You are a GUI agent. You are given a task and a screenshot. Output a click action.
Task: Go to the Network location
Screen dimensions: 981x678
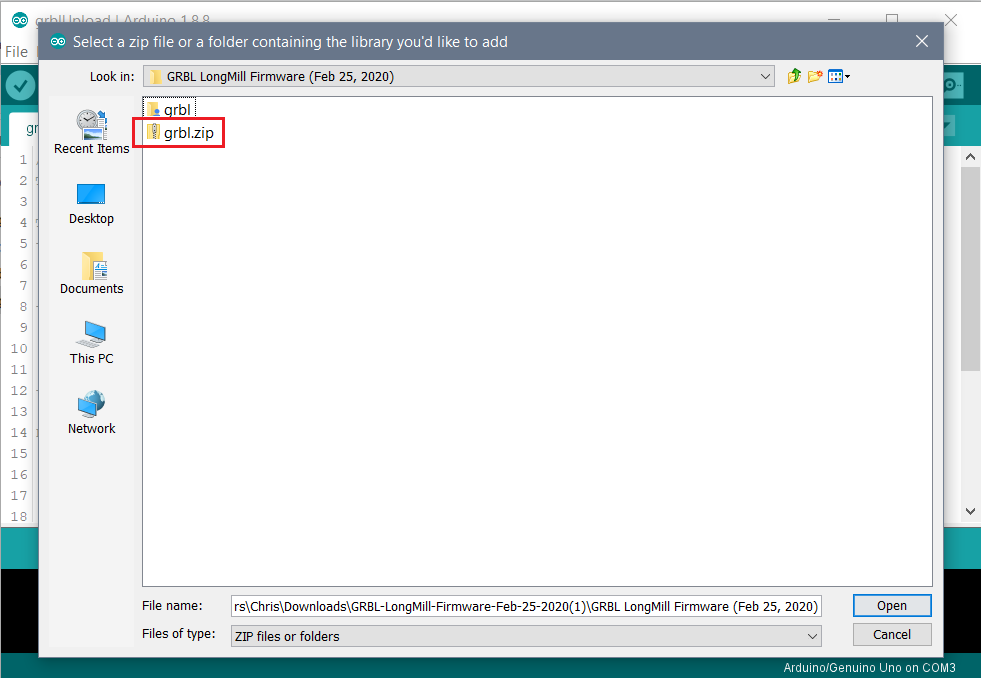[91, 413]
